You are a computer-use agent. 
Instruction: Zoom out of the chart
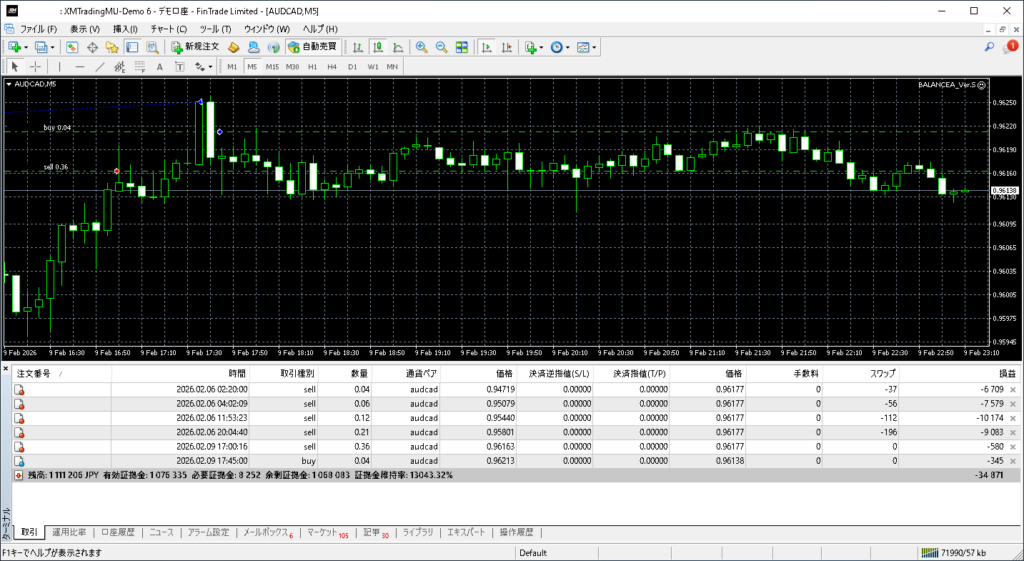(x=441, y=47)
